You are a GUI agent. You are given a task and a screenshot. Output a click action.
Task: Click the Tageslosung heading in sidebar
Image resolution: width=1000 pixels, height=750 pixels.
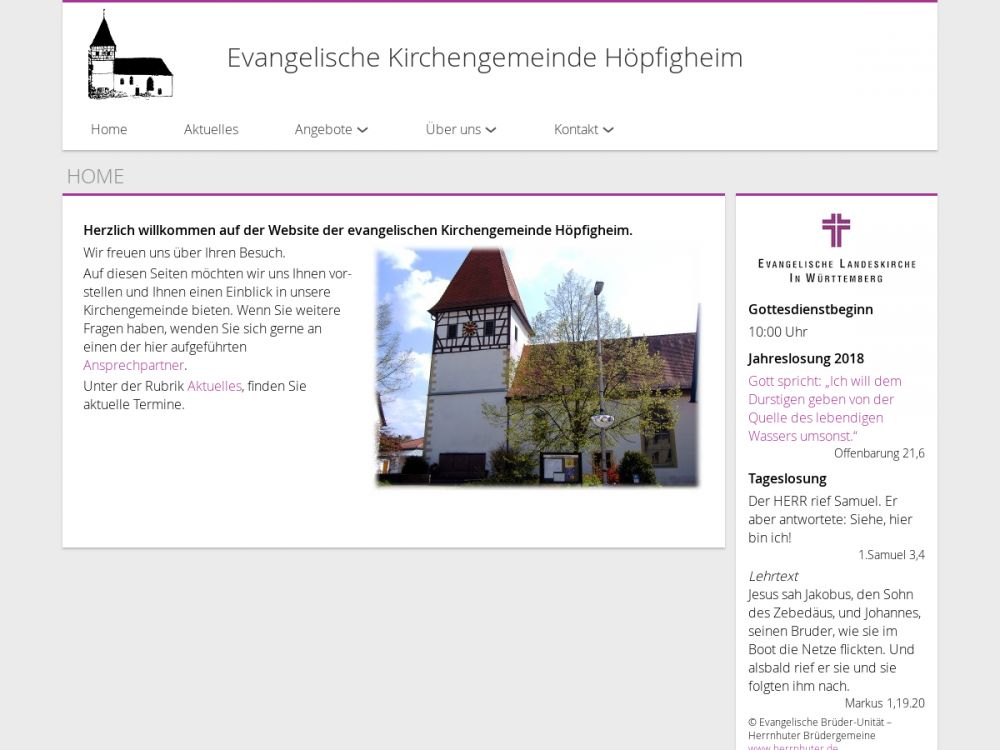click(x=787, y=478)
